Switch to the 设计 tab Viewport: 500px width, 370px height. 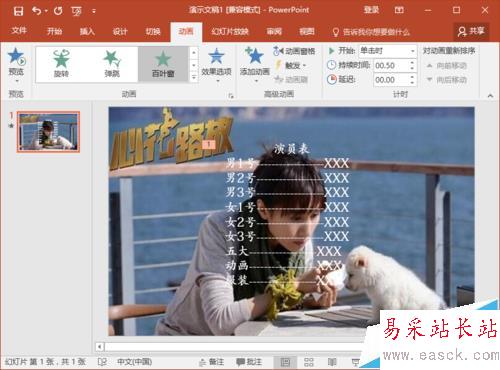[120, 31]
